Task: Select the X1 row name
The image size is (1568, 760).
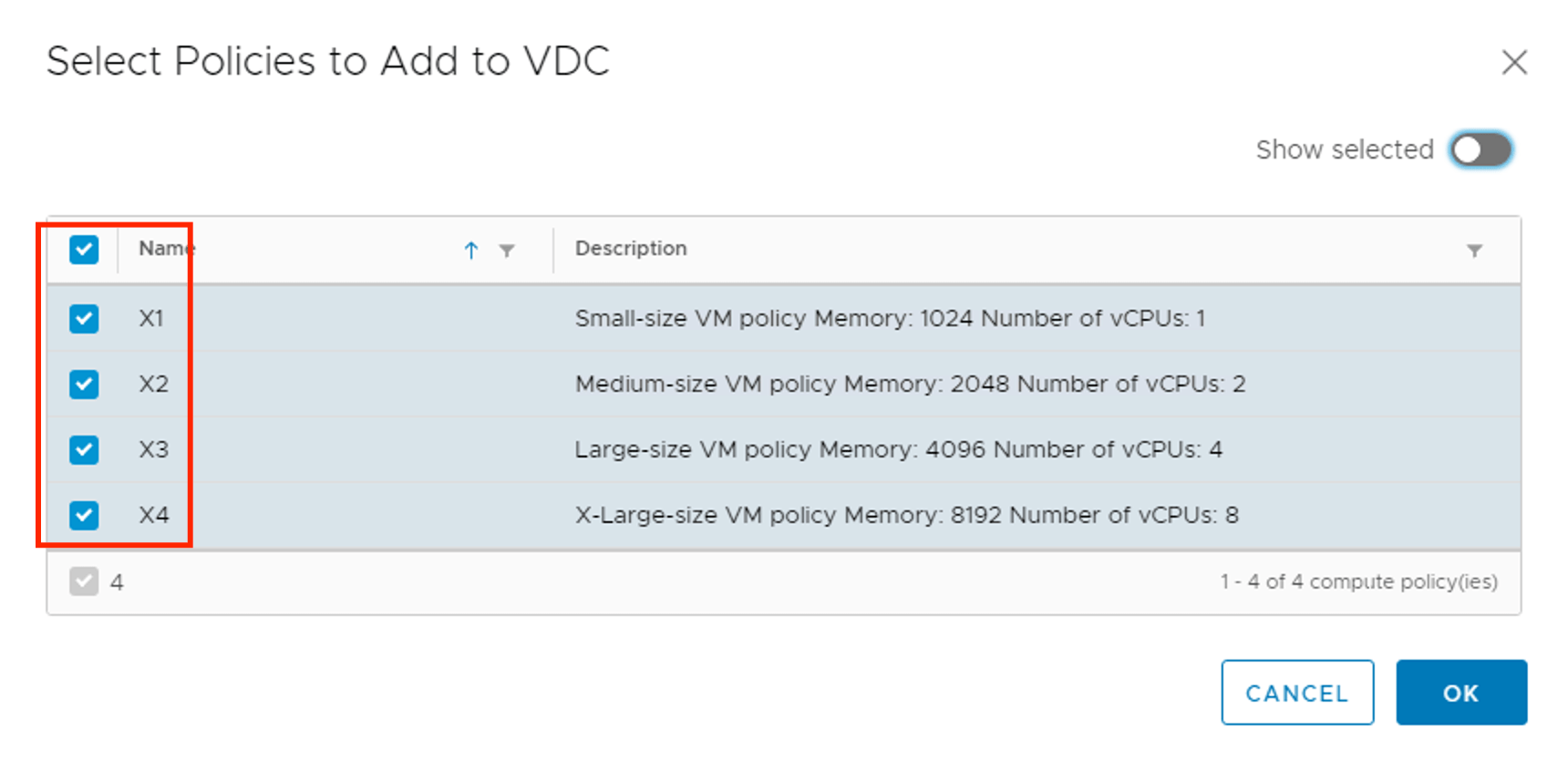Action: [151, 318]
